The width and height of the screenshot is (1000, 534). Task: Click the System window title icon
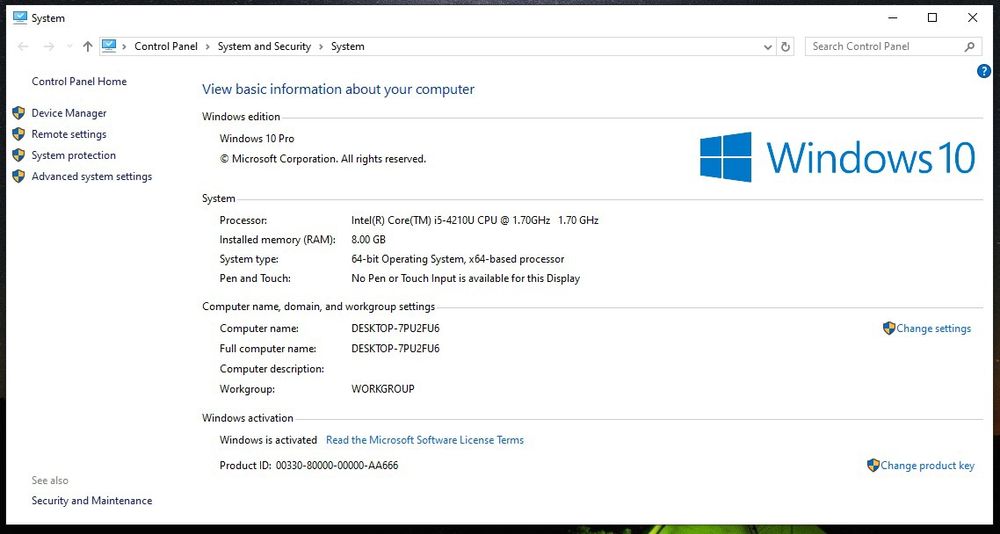click(20, 18)
